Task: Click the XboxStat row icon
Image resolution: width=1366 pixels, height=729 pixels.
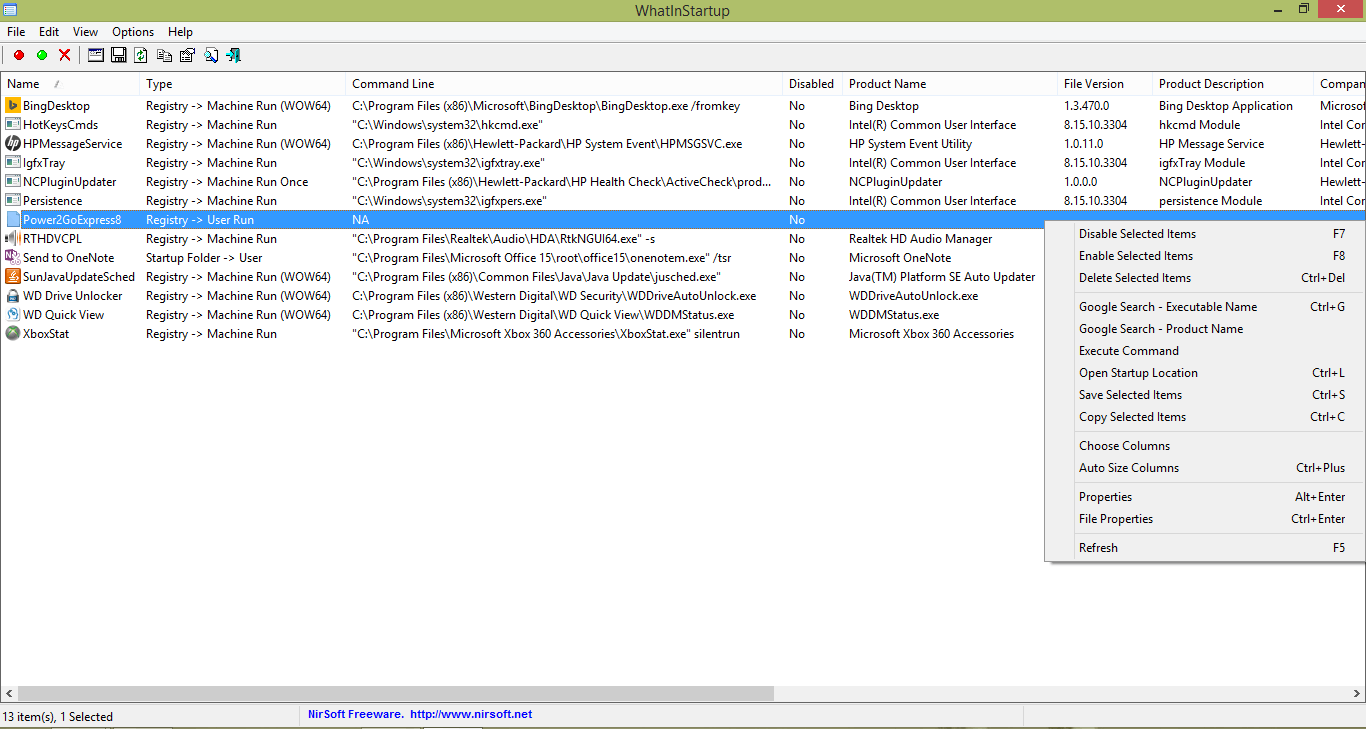Action: [x=13, y=334]
